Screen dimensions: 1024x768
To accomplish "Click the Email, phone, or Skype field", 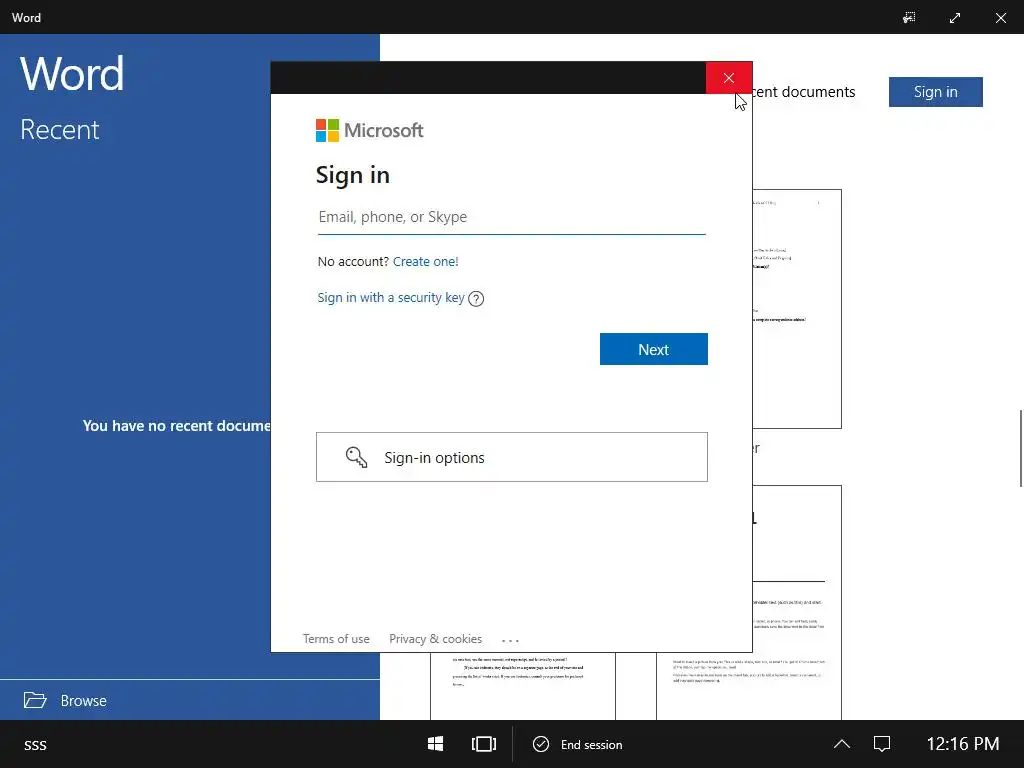I will [511, 217].
